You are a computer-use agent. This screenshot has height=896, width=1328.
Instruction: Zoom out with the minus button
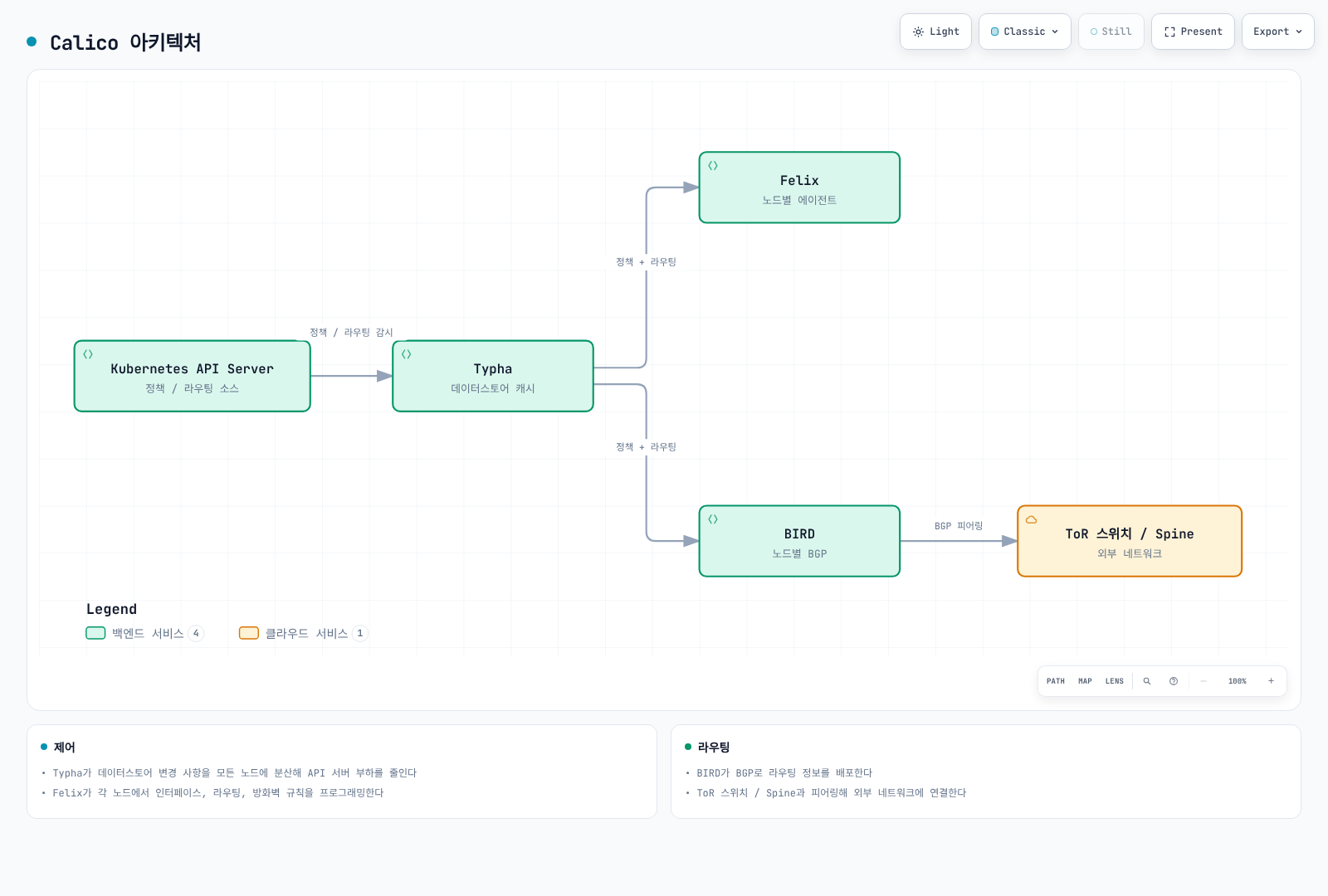pos(1203,681)
